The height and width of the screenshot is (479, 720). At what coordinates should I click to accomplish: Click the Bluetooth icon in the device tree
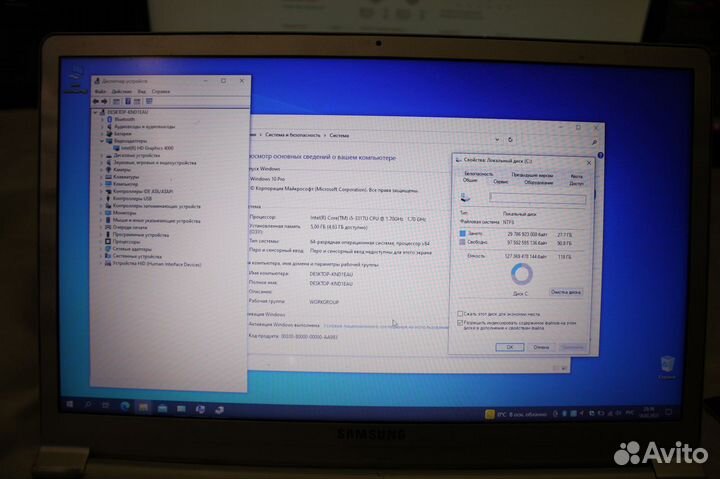110,119
